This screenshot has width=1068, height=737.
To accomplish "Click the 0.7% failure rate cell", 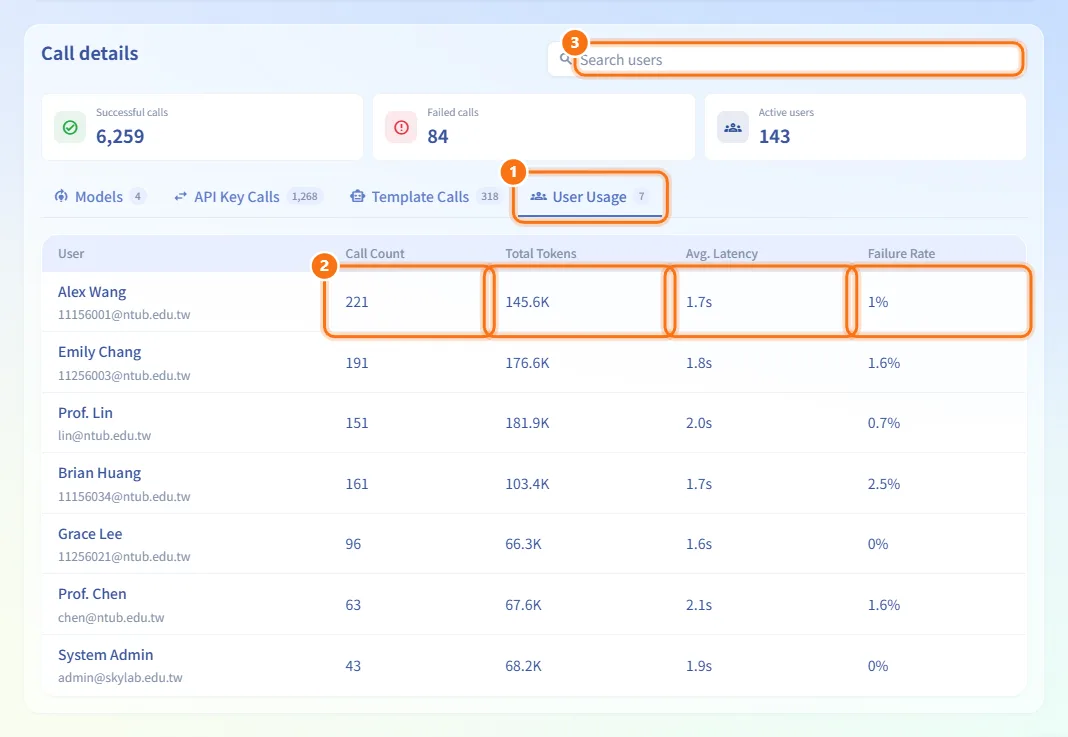I will pyautogui.click(x=884, y=423).
